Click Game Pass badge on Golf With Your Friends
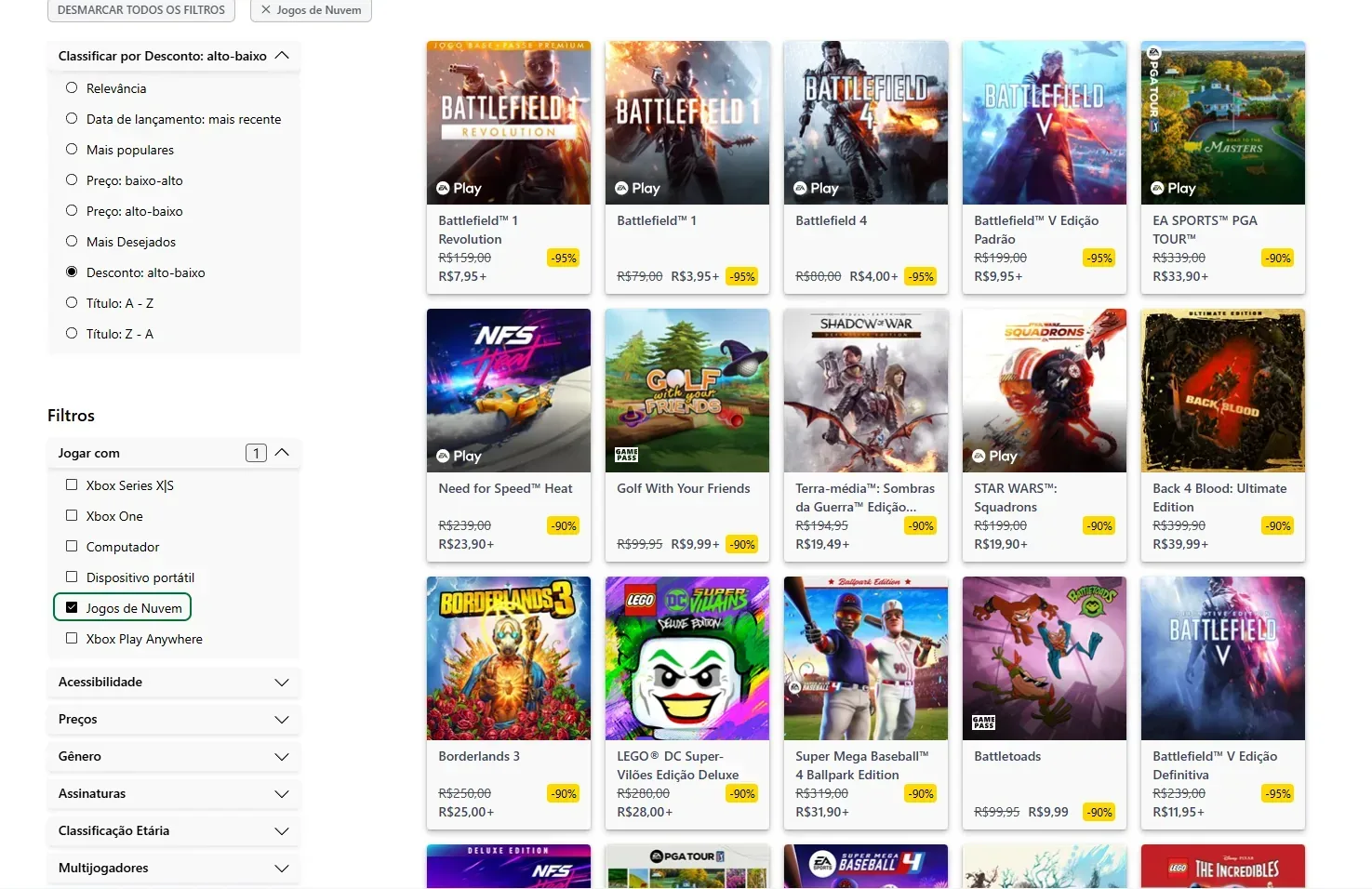The image size is (1372, 889). click(x=627, y=455)
